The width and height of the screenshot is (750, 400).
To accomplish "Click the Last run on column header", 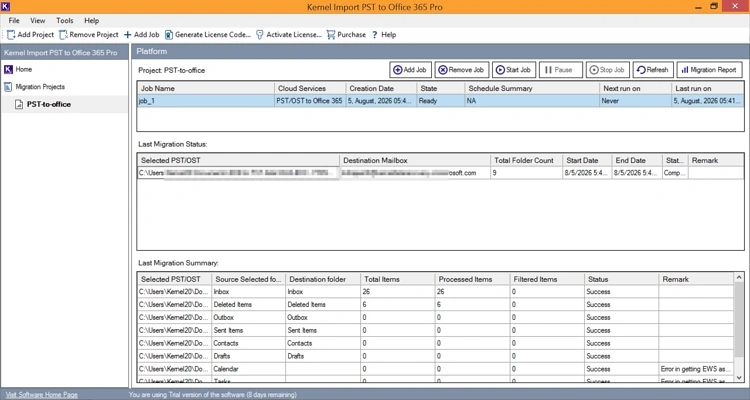I will pyautogui.click(x=707, y=89).
